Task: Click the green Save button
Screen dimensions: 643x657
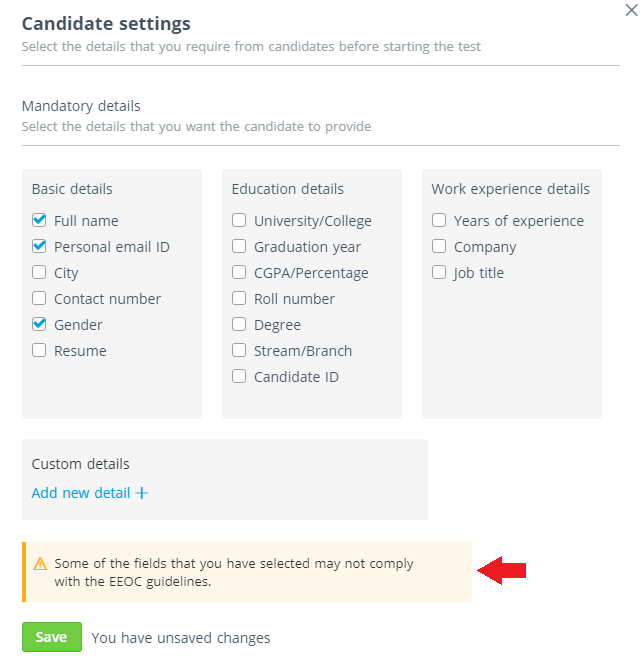Action: tap(52, 637)
